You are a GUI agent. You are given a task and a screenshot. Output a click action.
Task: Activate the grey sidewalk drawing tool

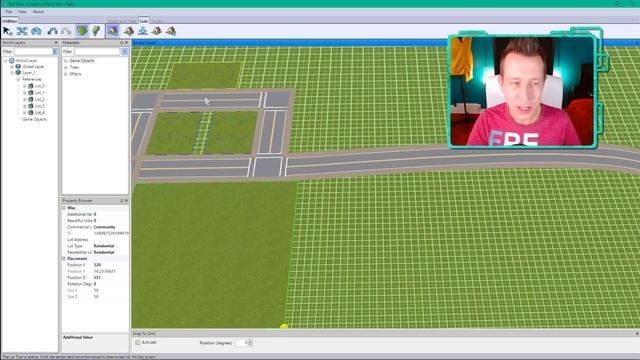66,31
